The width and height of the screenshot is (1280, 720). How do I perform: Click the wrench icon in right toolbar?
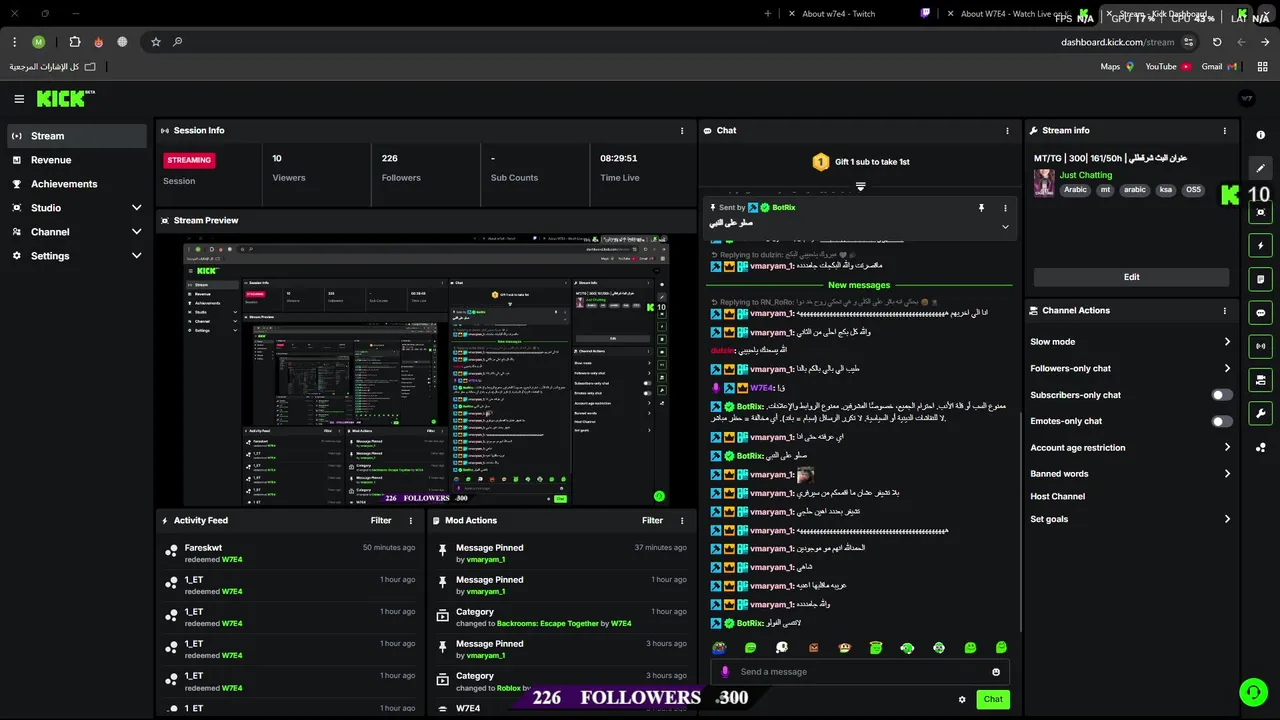[x=1260, y=414]
